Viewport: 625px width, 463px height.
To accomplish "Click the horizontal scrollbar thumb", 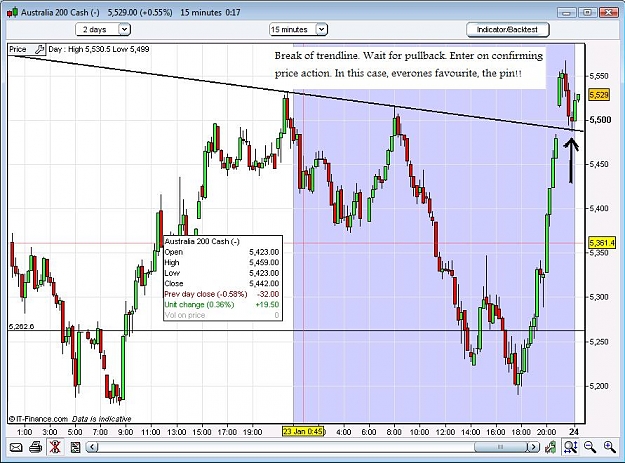I will coord(501,447).
